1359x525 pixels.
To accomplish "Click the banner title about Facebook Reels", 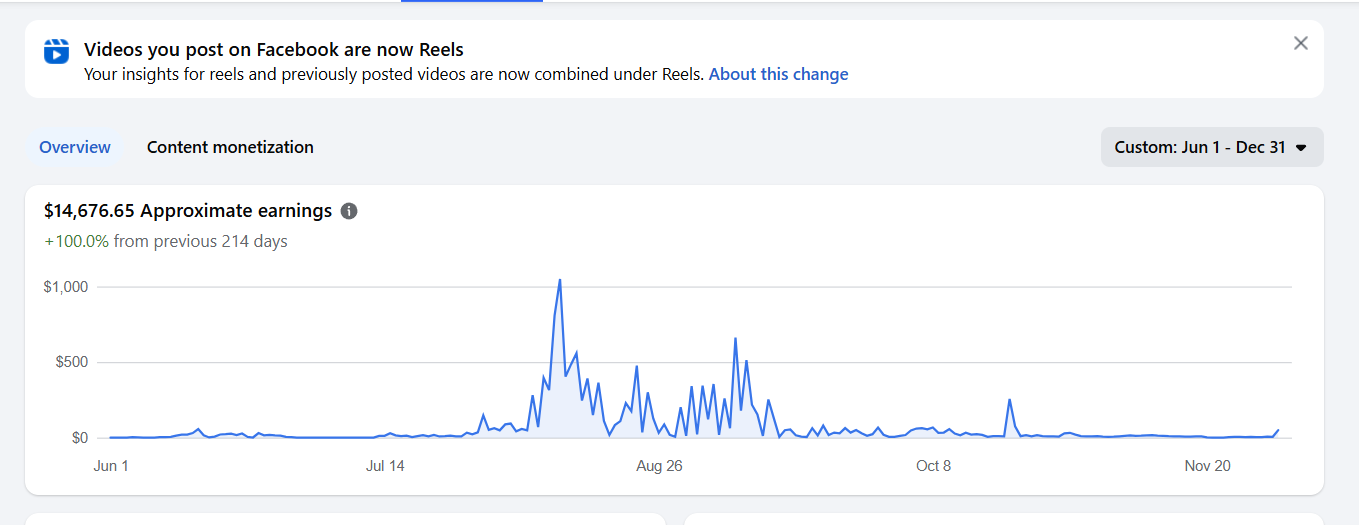I will (273, 49).
